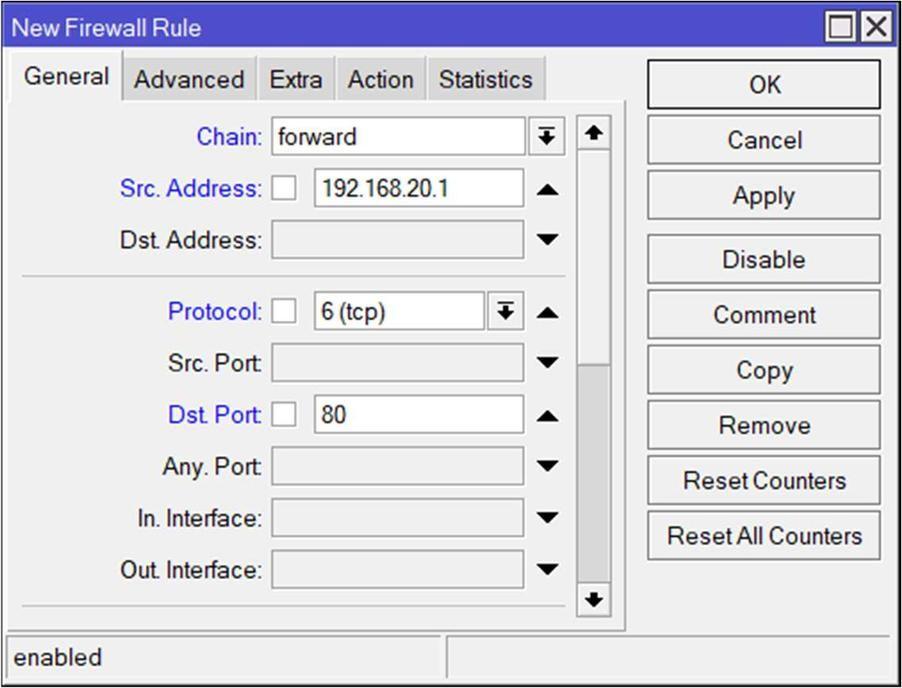Toggle the Protocol negate checkbox
Image resolution: width=902 pixels, height=688 pixels.
[284, 312]
